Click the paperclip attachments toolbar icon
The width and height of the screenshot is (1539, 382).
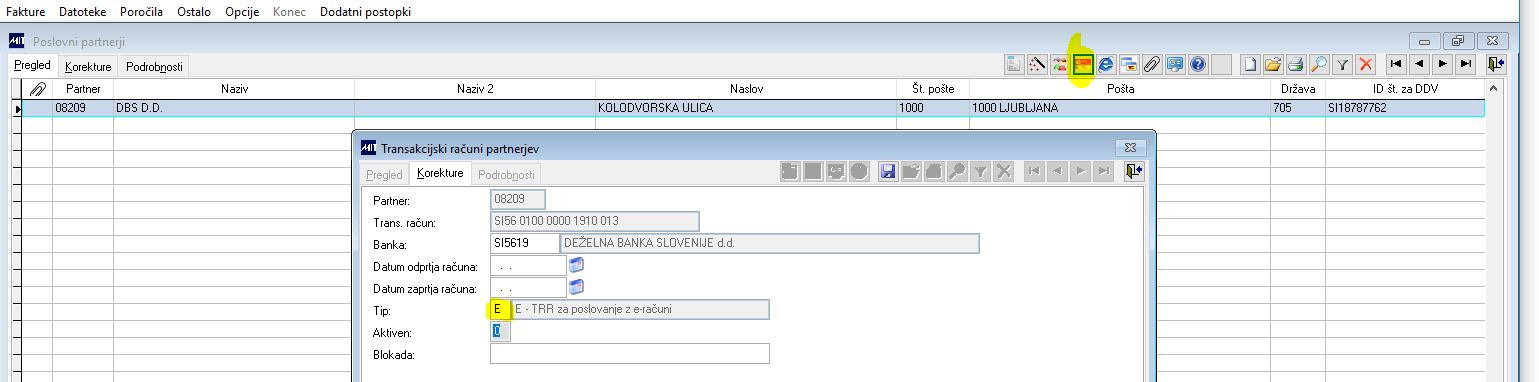(1152, 64)
